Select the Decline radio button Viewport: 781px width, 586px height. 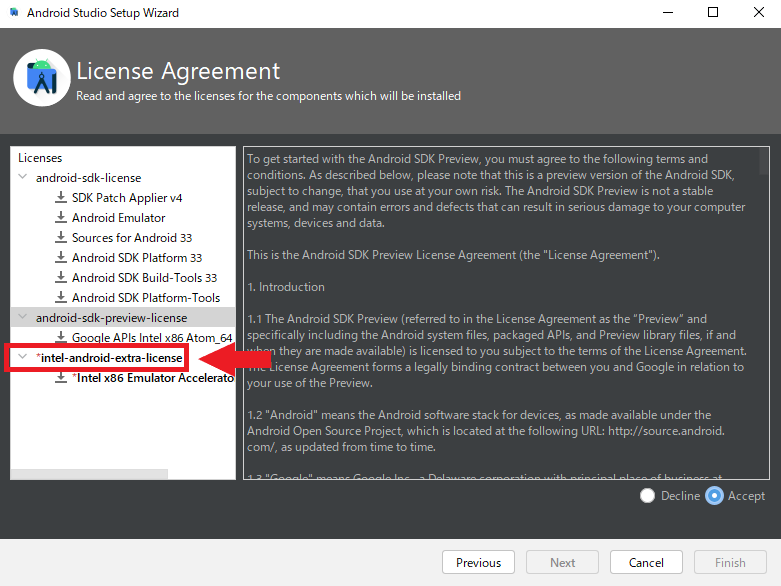click(647, 495)
